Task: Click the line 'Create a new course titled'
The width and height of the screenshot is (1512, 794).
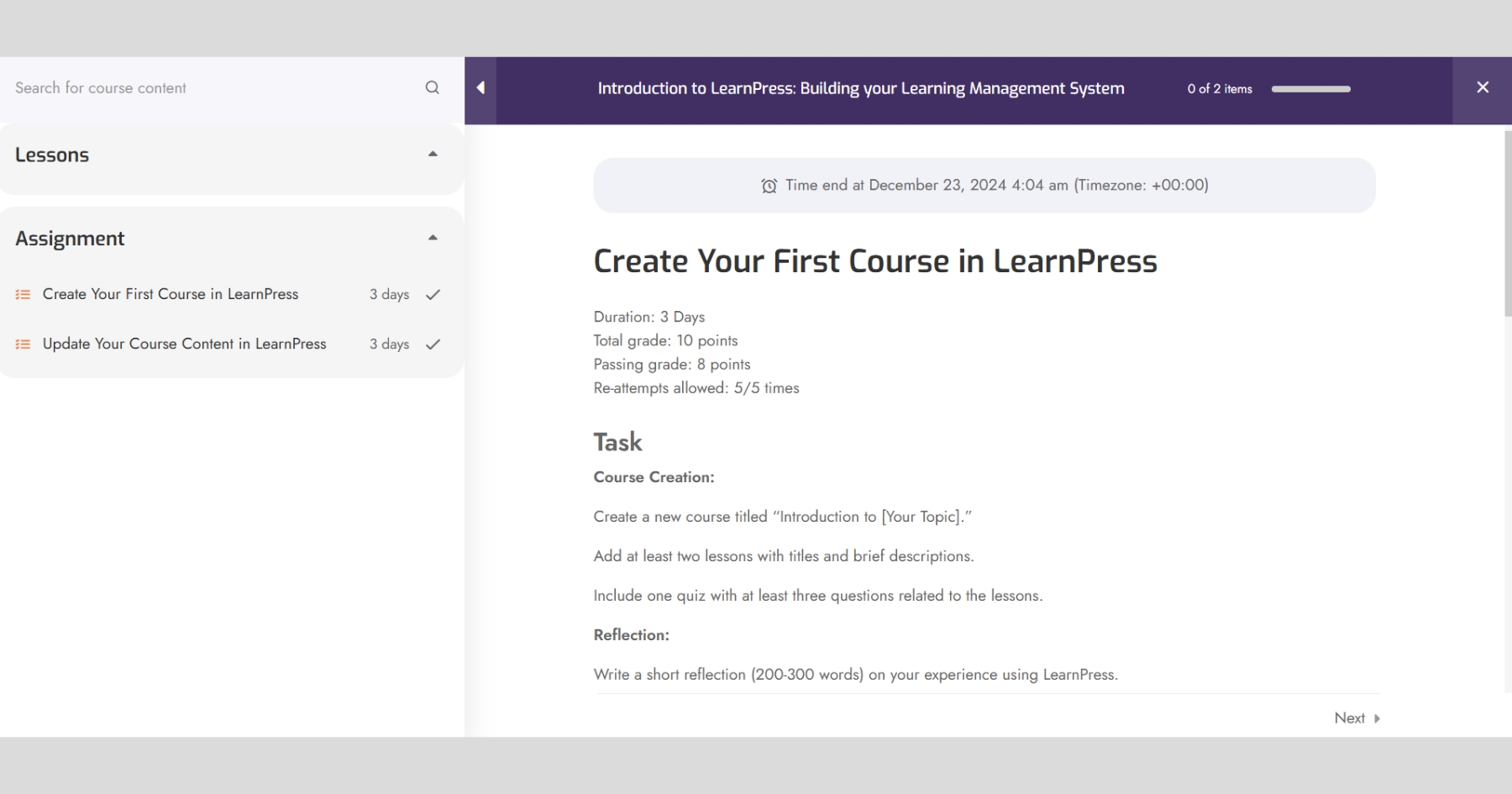Action: click(x=783, y=517)
